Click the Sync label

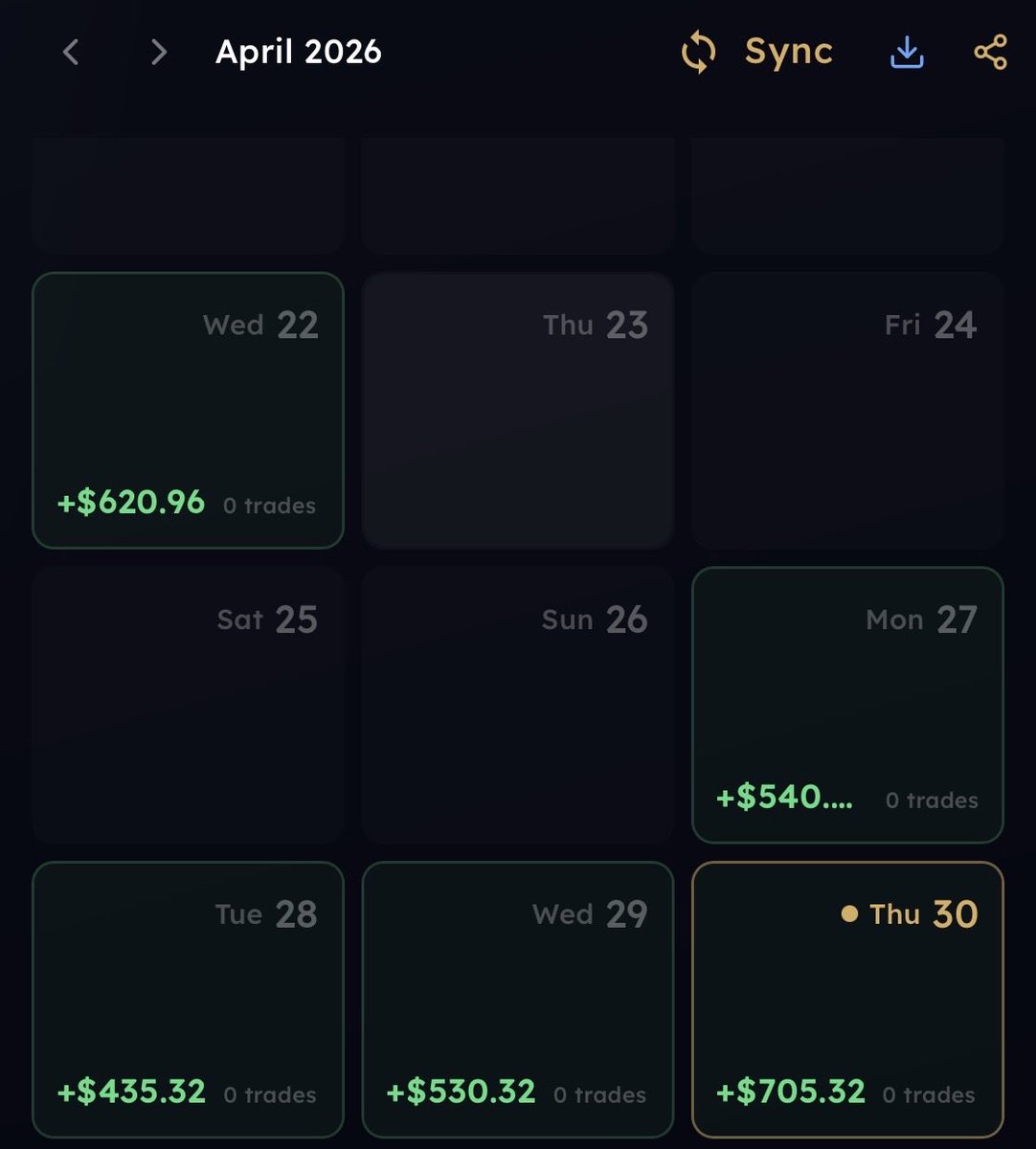click(789, 52)
